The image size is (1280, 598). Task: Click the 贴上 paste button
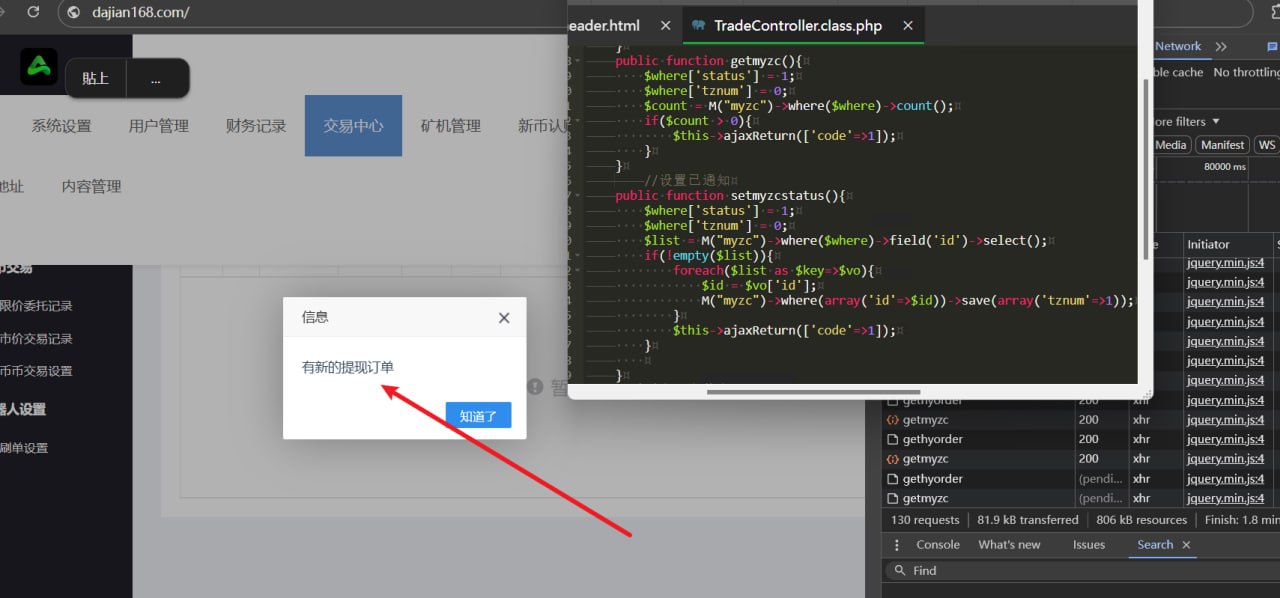[x=95, y=78]
